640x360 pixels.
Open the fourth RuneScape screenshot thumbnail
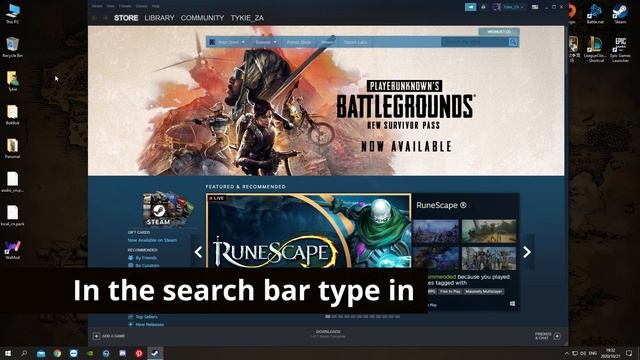tap(489, 258)
